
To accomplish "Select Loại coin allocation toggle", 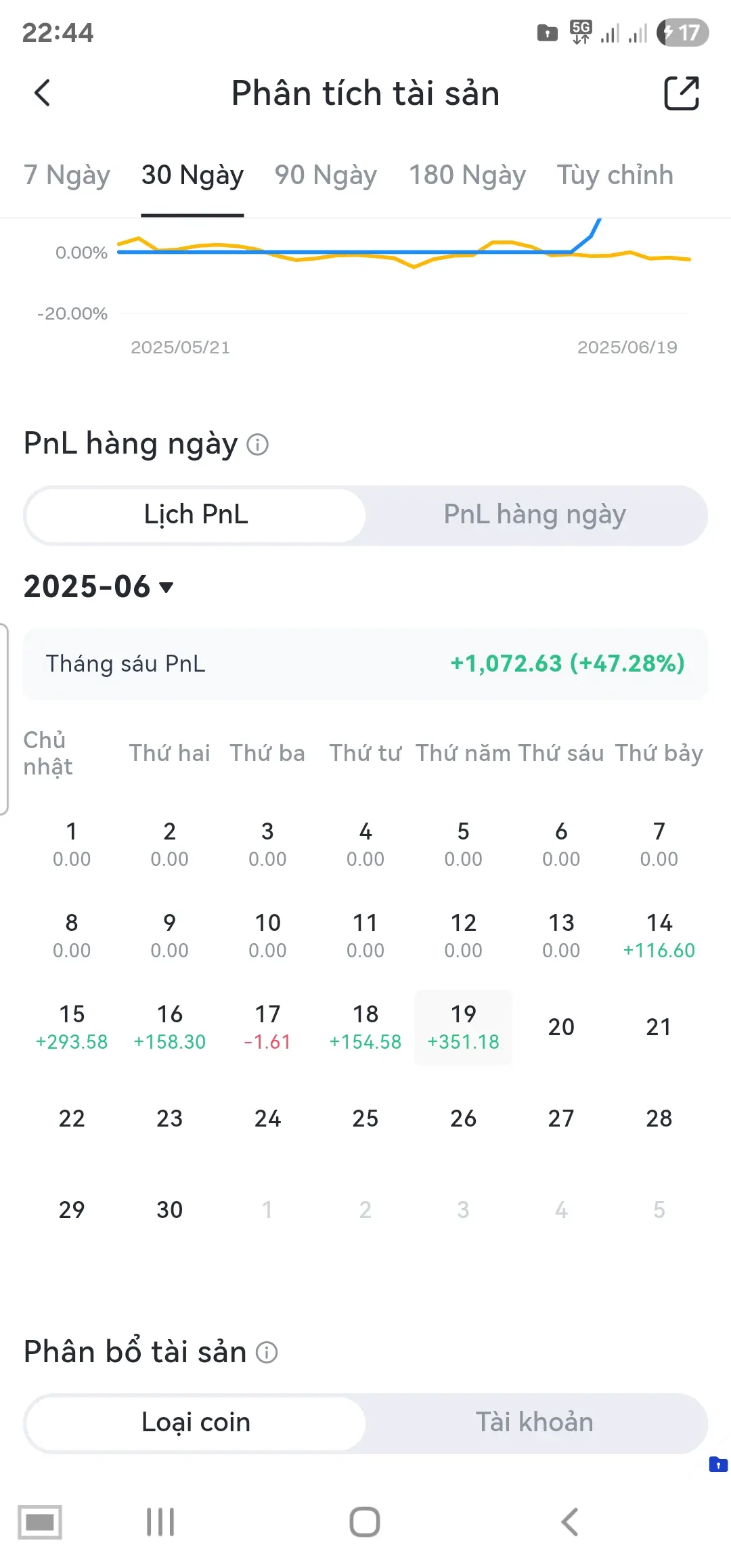I will [196, 1422].
